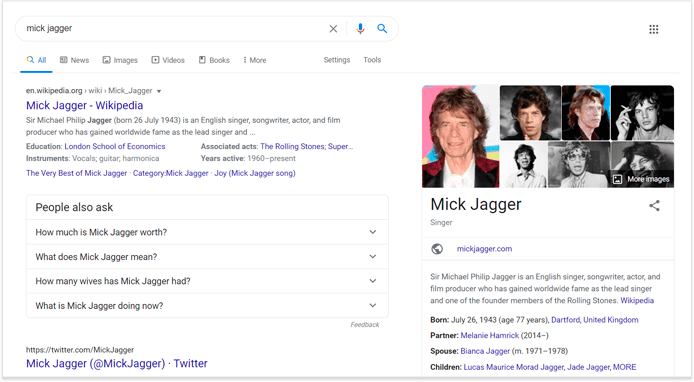Viewport: 694px width, 382px height.
Task: Click the Feedback link under People also ask
Action: (365, 324)
